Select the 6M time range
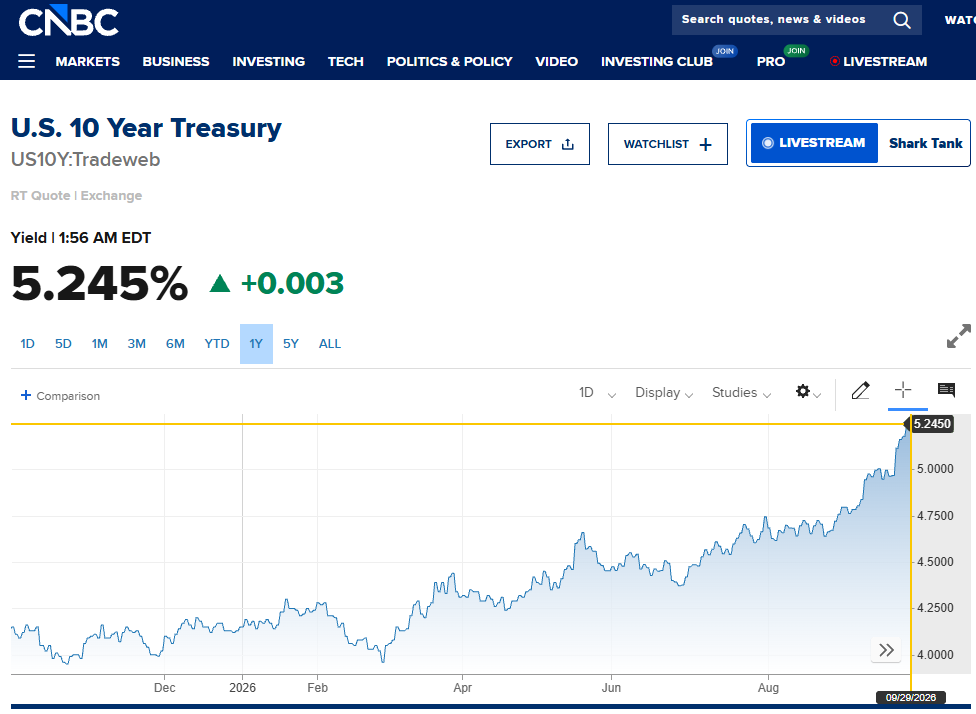976x714 pixels. [x=175, y=344]
